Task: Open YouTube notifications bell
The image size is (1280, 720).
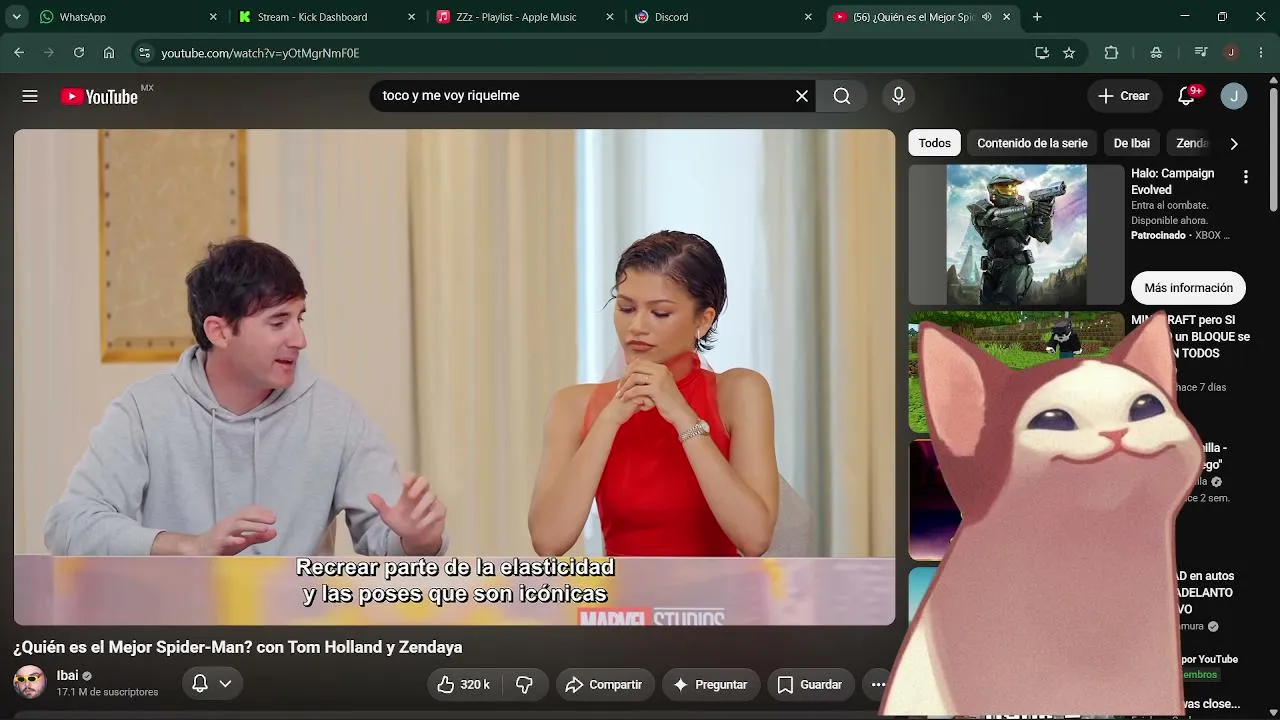Action: [1186, 96]
